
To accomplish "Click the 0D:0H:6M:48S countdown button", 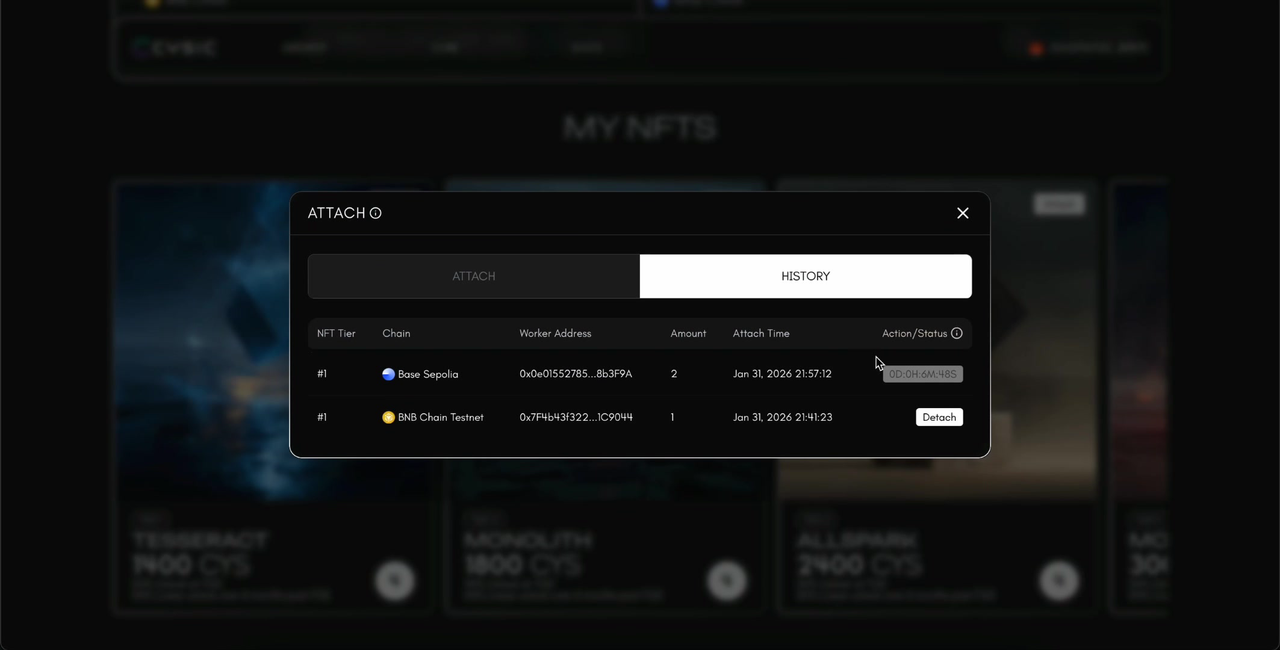I will coord(922,374).
